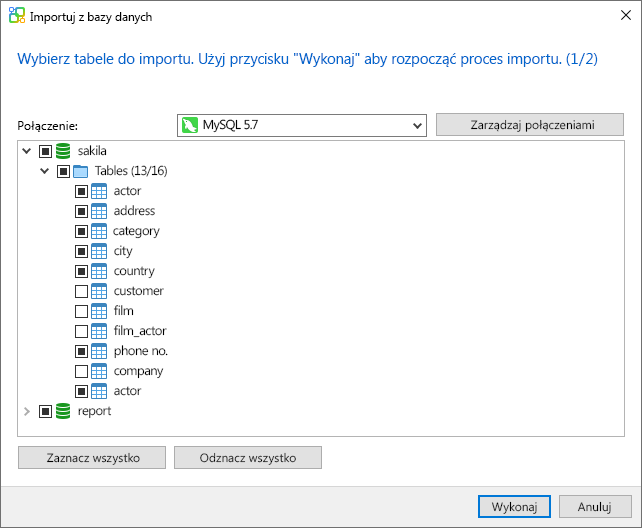Click the report database icon
Screen dimensions: 642x528
pos(63,411)
